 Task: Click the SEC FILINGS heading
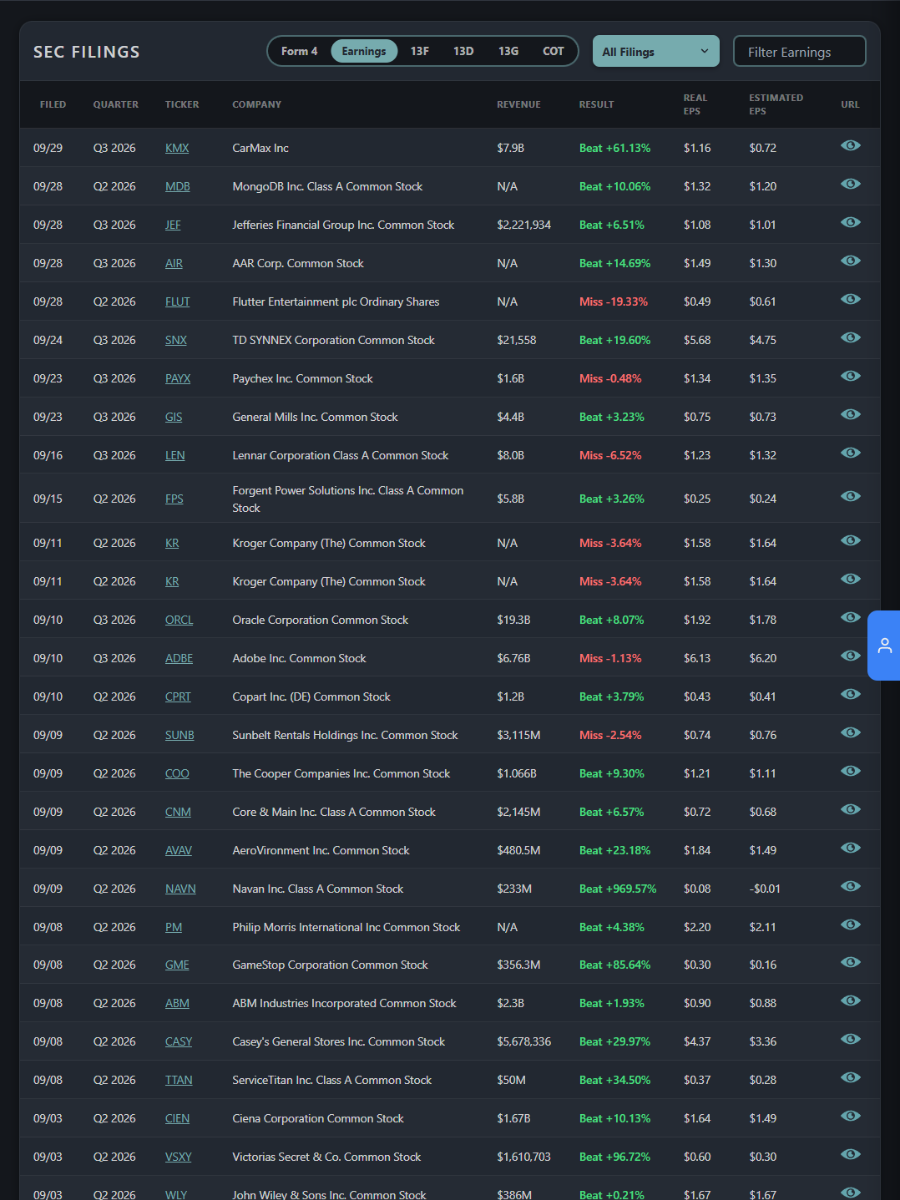coord(87,52)
